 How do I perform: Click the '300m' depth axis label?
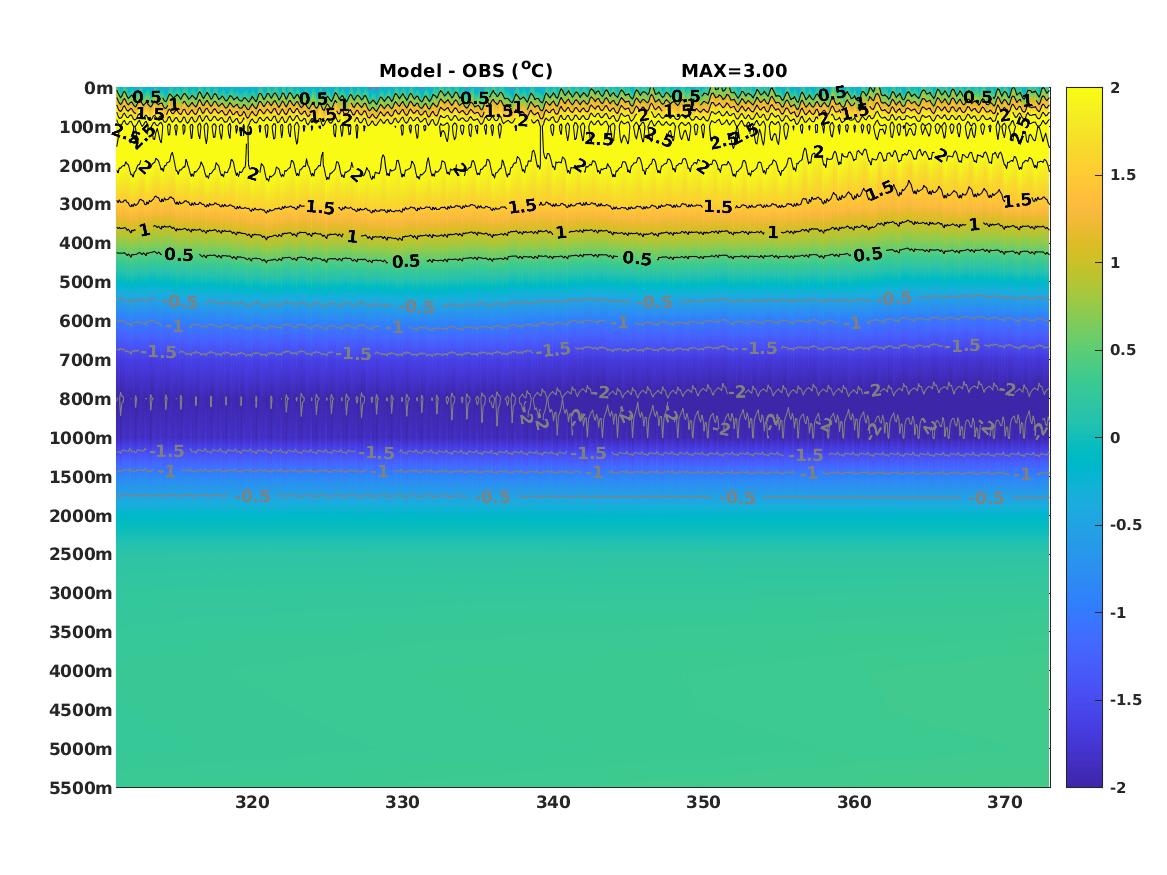tap(86, 205)
